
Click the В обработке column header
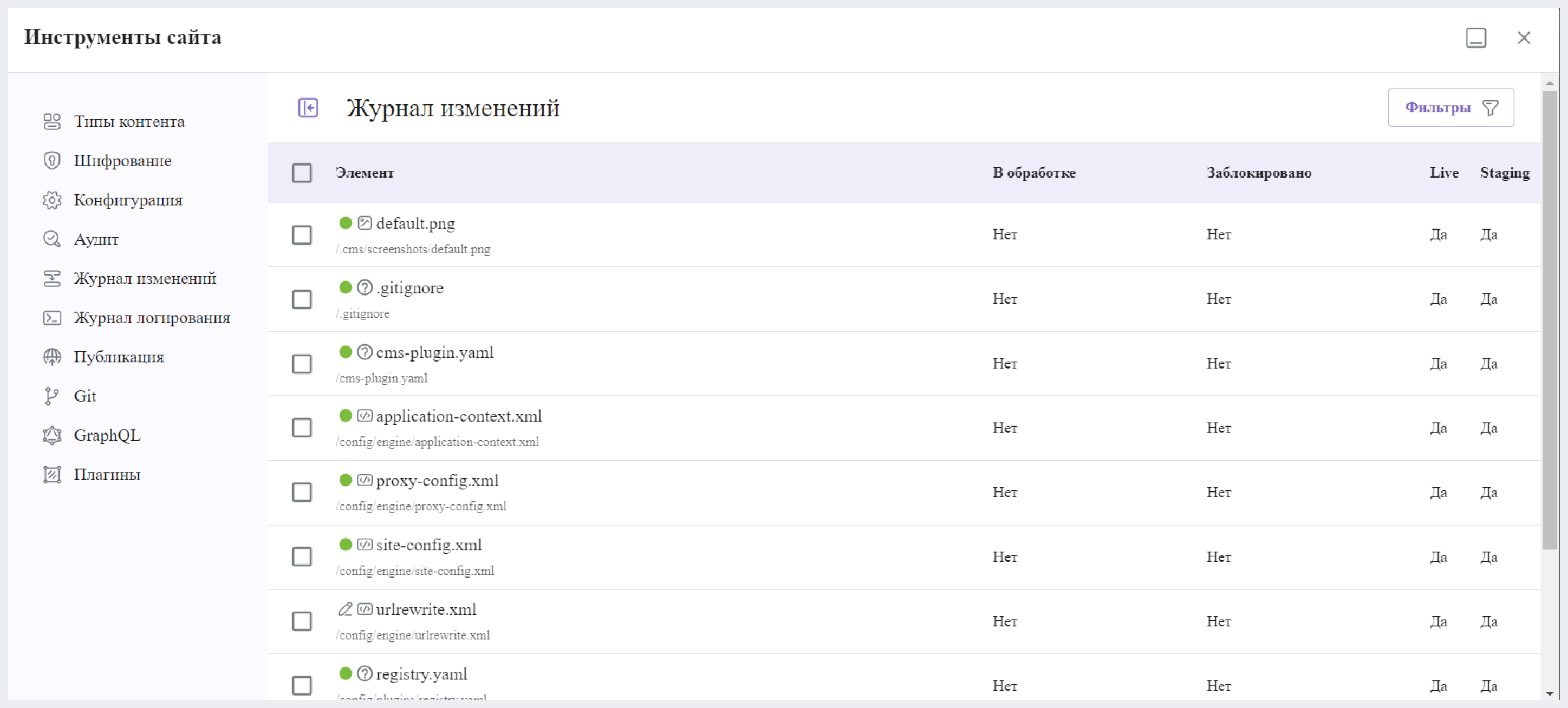[x=1033, y=173]
